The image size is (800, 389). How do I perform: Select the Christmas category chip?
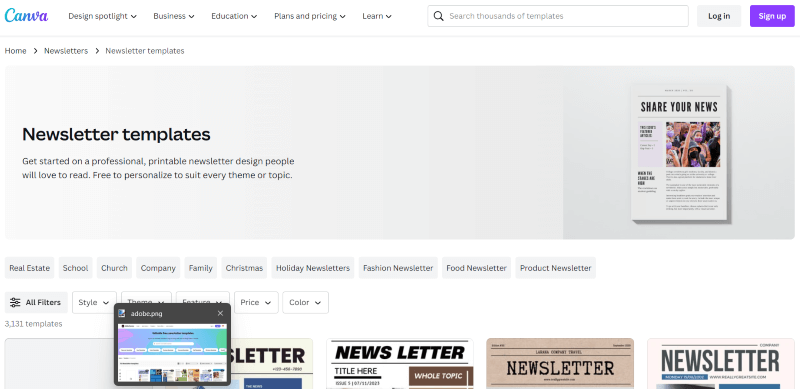coord(244,268)
